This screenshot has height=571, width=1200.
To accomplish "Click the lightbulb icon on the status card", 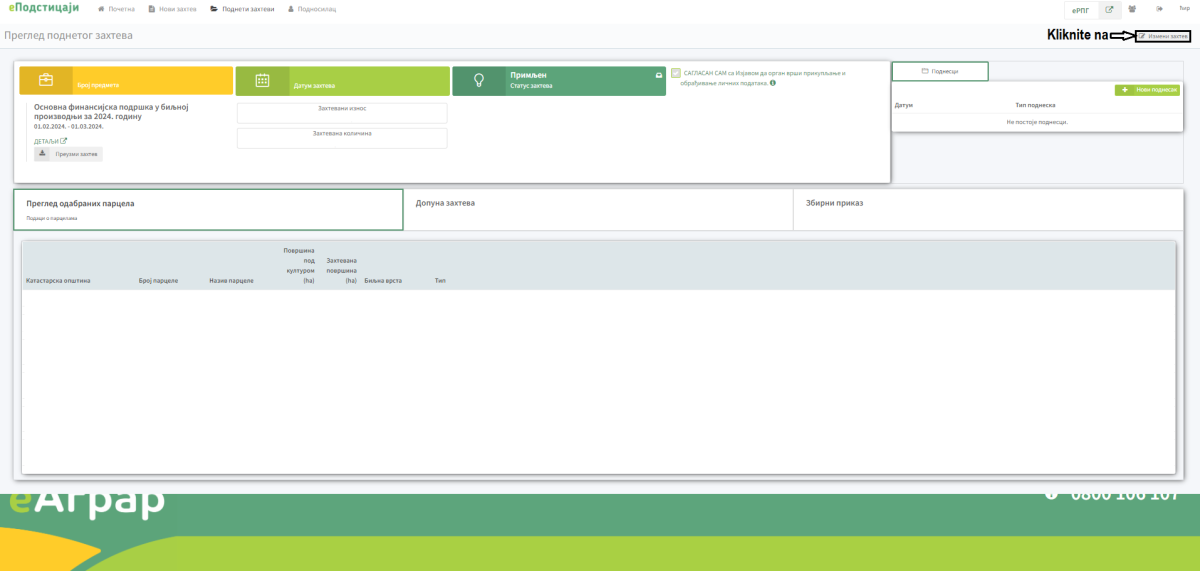I will click(x=478, y=81).
